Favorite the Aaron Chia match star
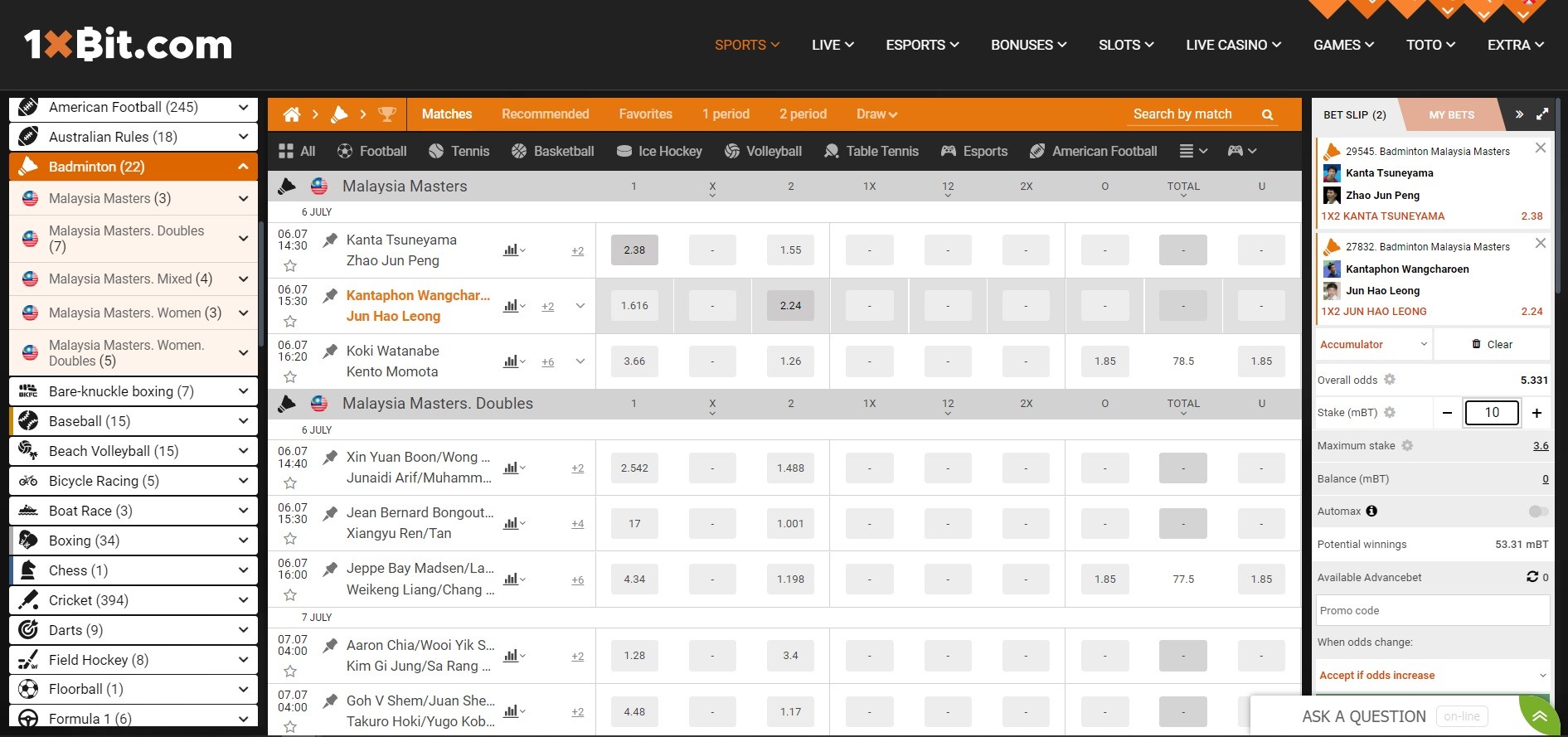This screenshot has width=1568, height=737. click(x=290, y=672)
